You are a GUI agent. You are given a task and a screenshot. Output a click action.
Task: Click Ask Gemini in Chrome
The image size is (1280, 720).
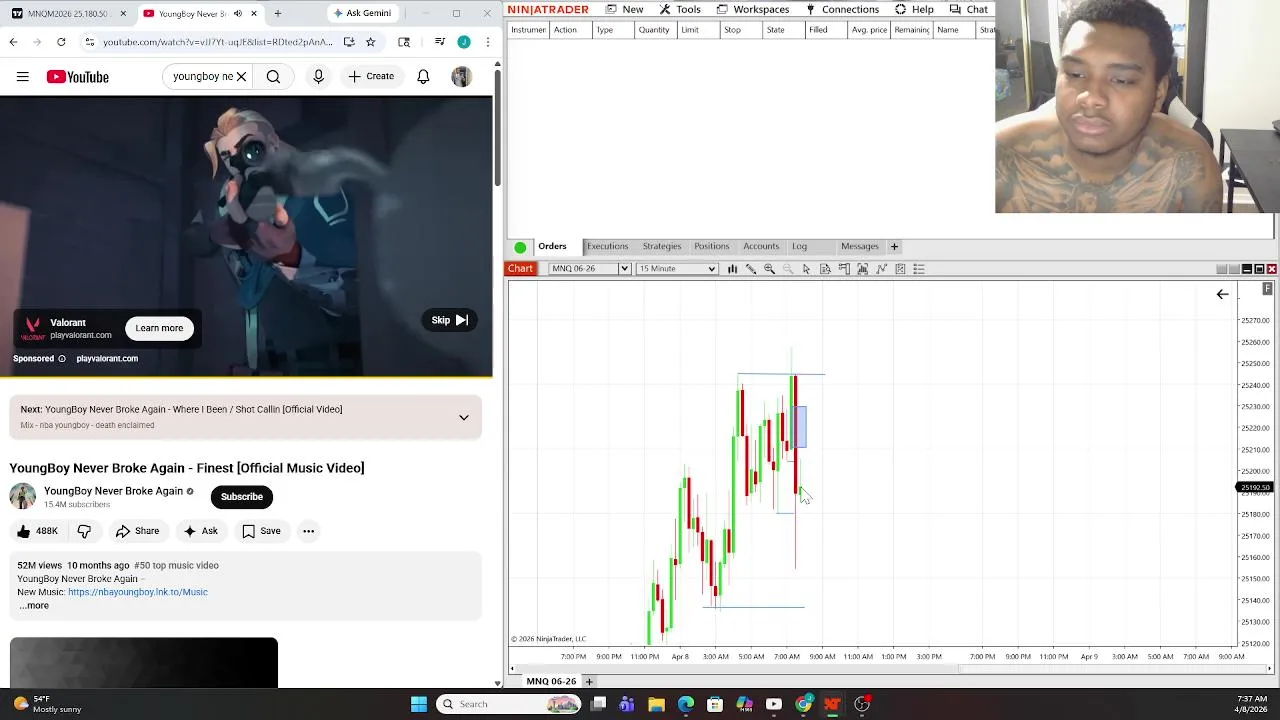(x=361, y=13)
